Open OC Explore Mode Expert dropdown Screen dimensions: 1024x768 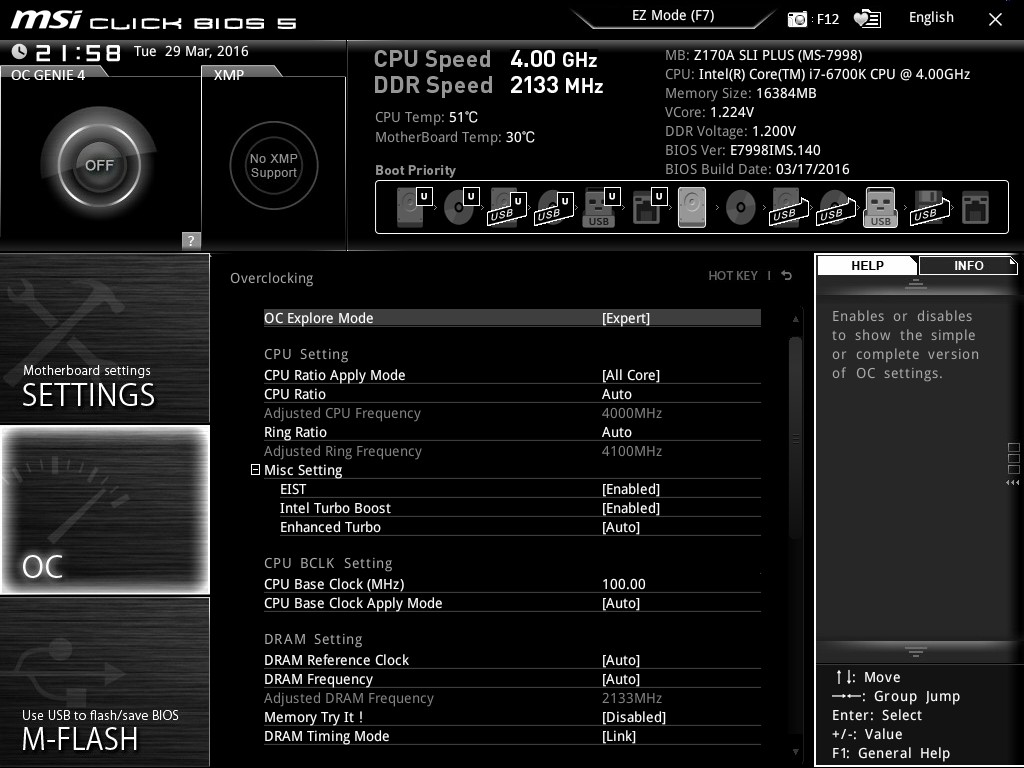tap(512, 318)
